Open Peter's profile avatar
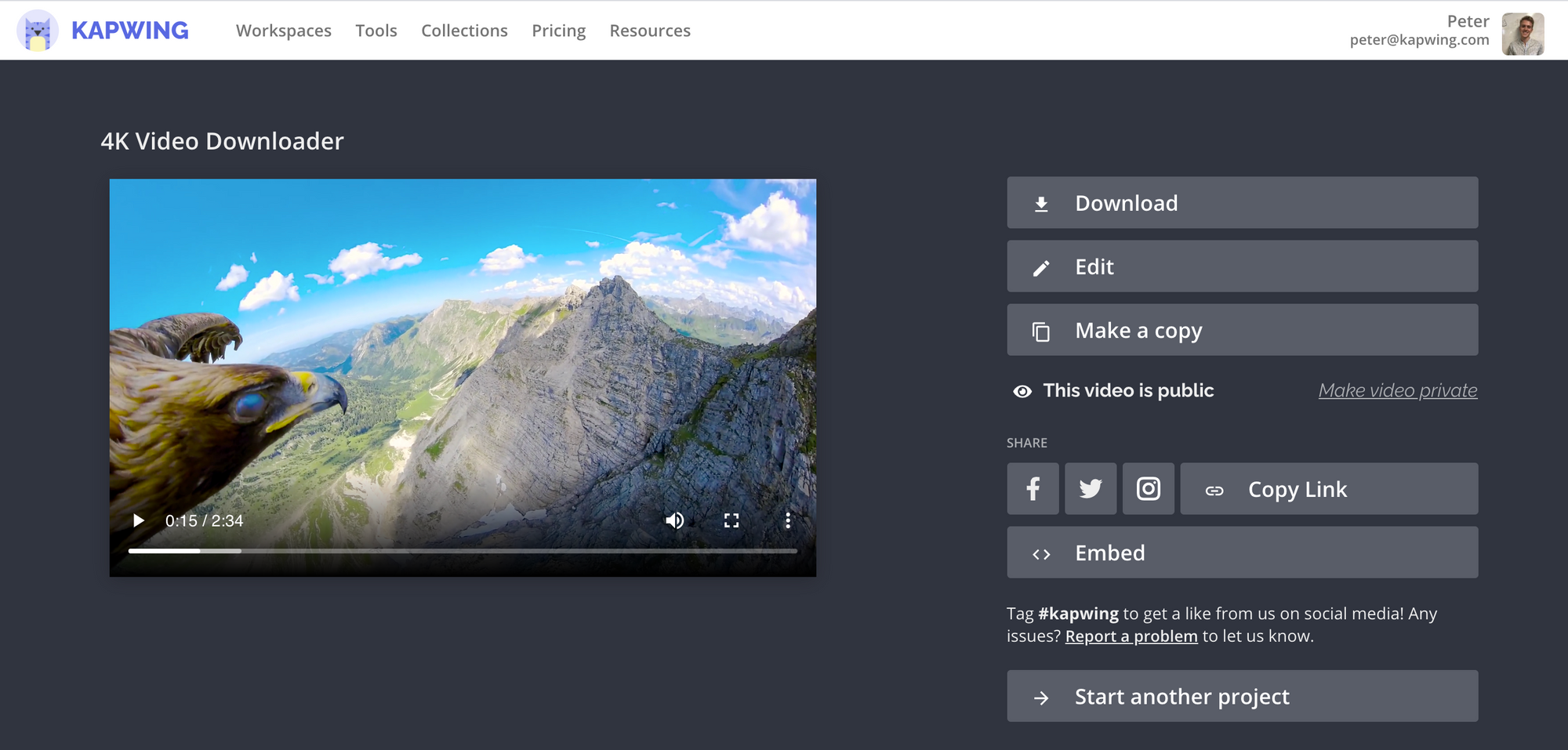 [x=1523, y=34]
